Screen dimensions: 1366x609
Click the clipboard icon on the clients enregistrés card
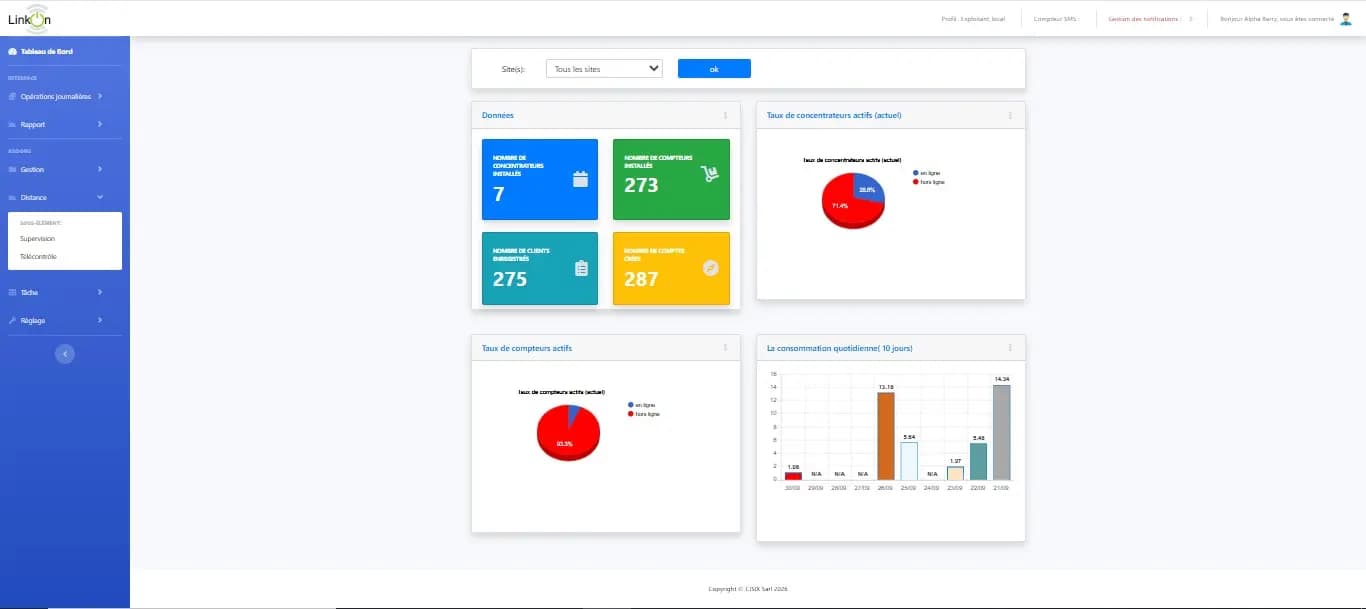(x=581, y=268)
